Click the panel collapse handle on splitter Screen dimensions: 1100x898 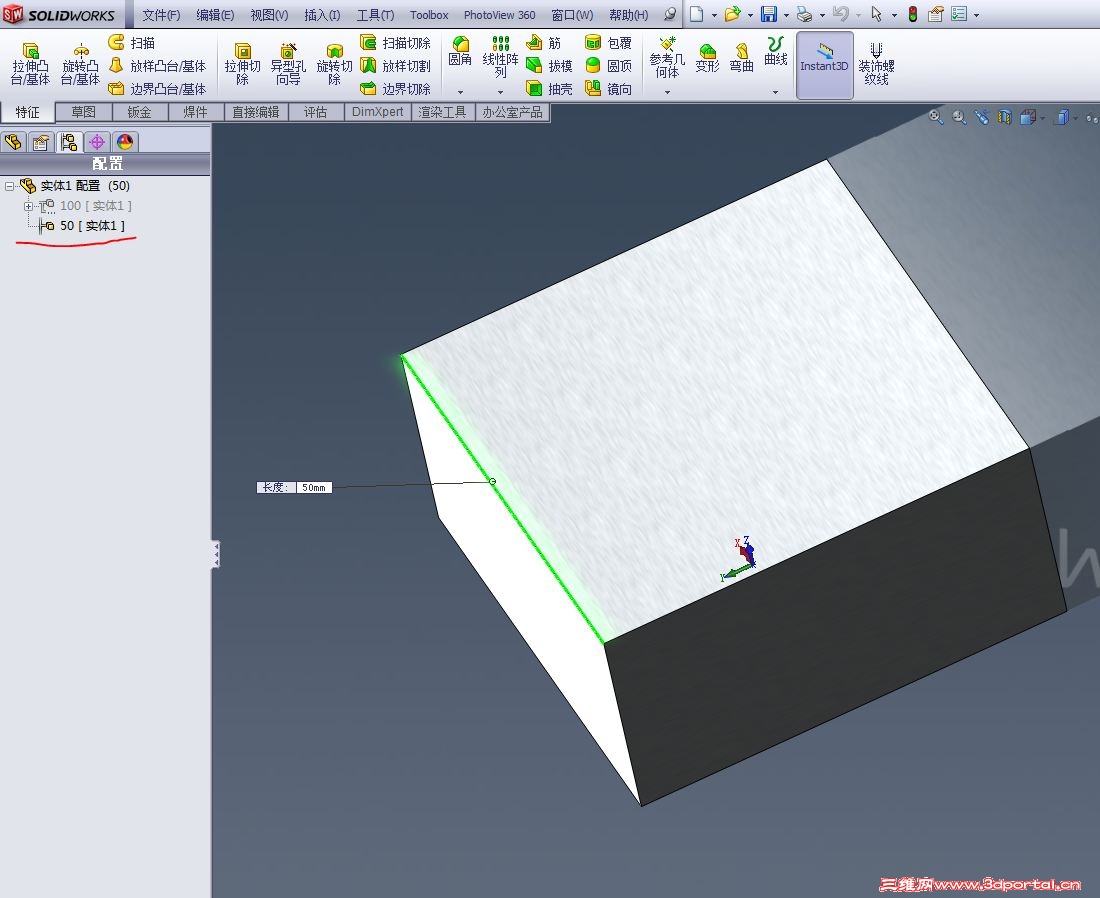(215, 554)
